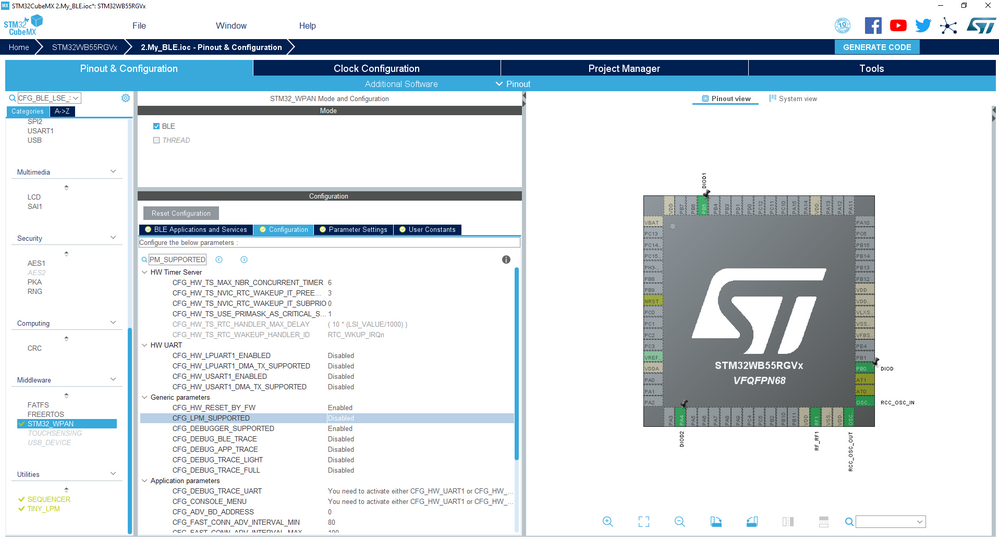
Task: Open the File menu
Action: point(139,25)
